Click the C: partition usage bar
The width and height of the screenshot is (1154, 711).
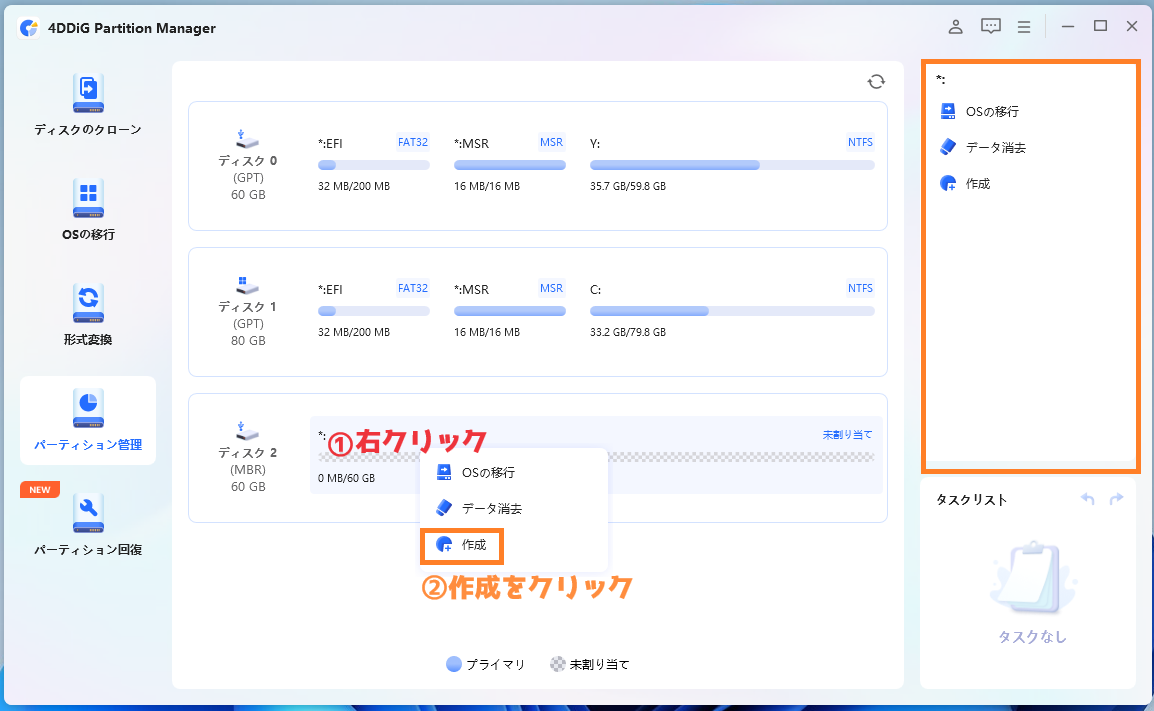click(732, 311)
